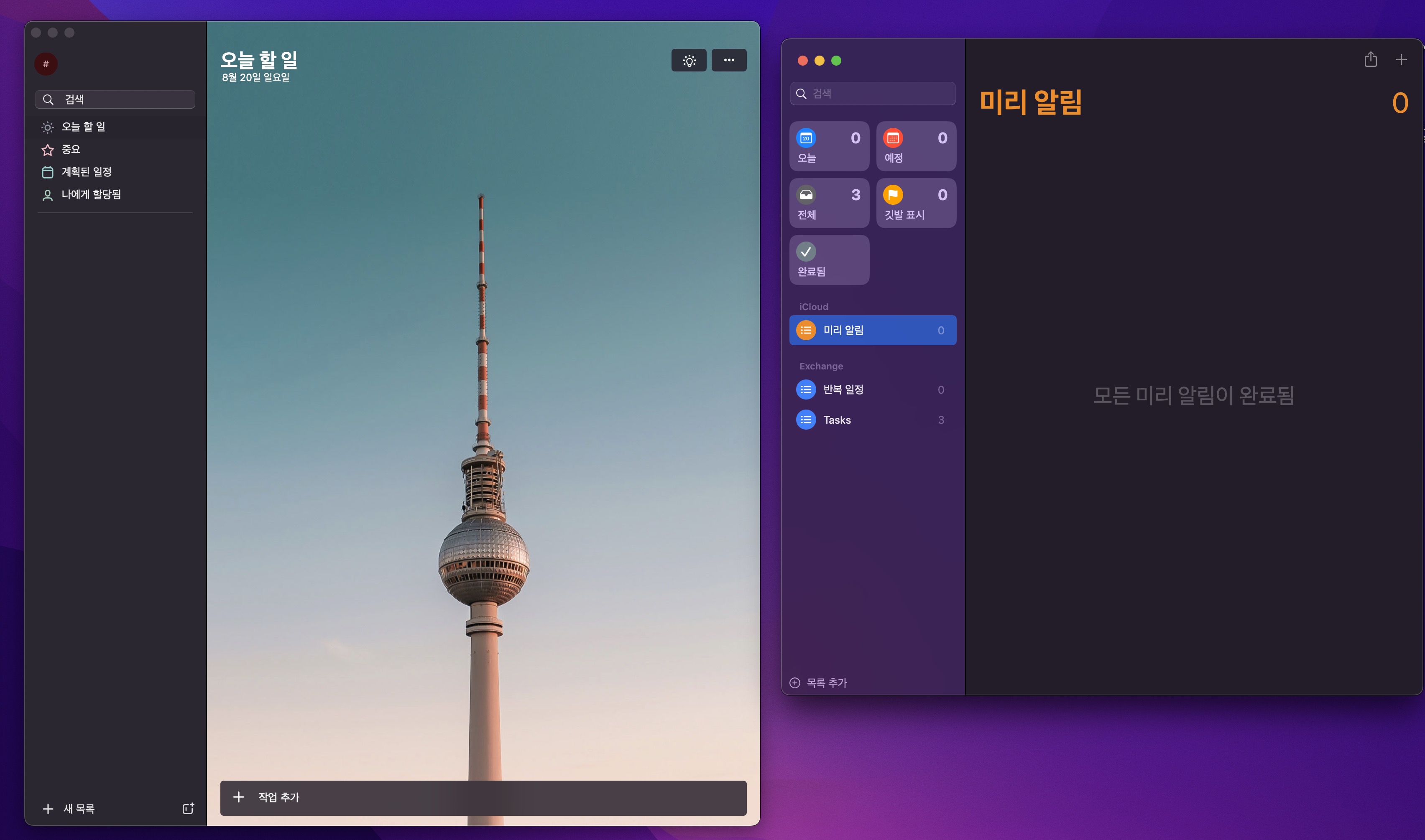Open the 예정 scheduled tile
Screen dimensions: 1425x840
(x=915, y=147)
